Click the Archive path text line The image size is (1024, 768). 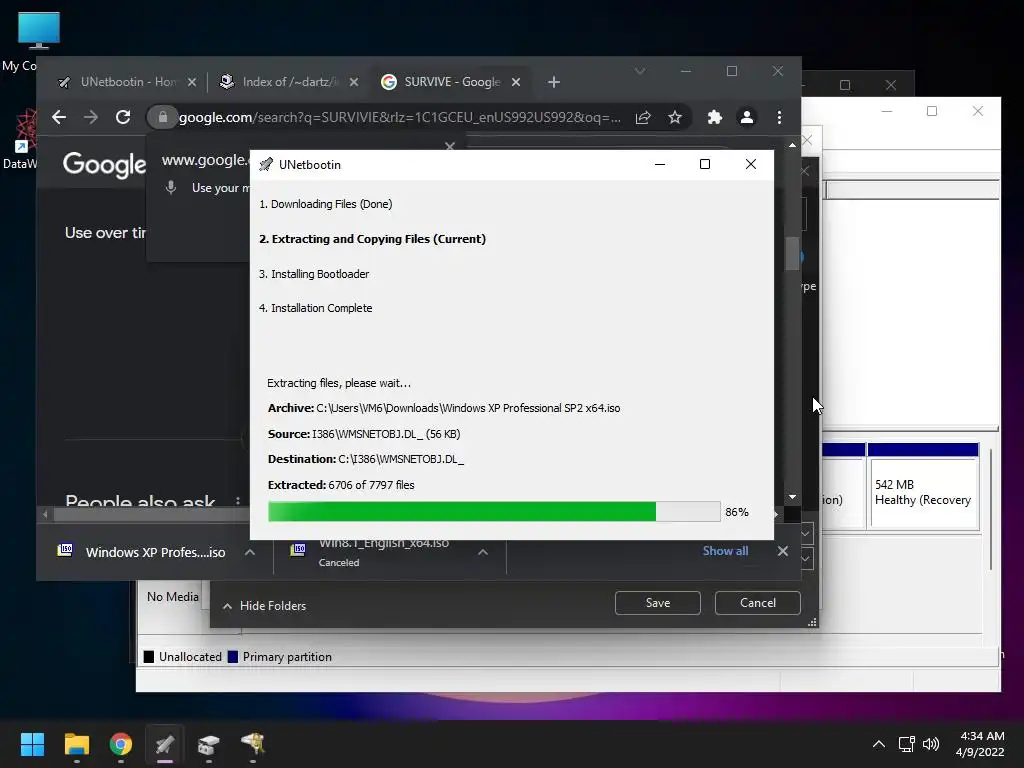click(444, 408)
